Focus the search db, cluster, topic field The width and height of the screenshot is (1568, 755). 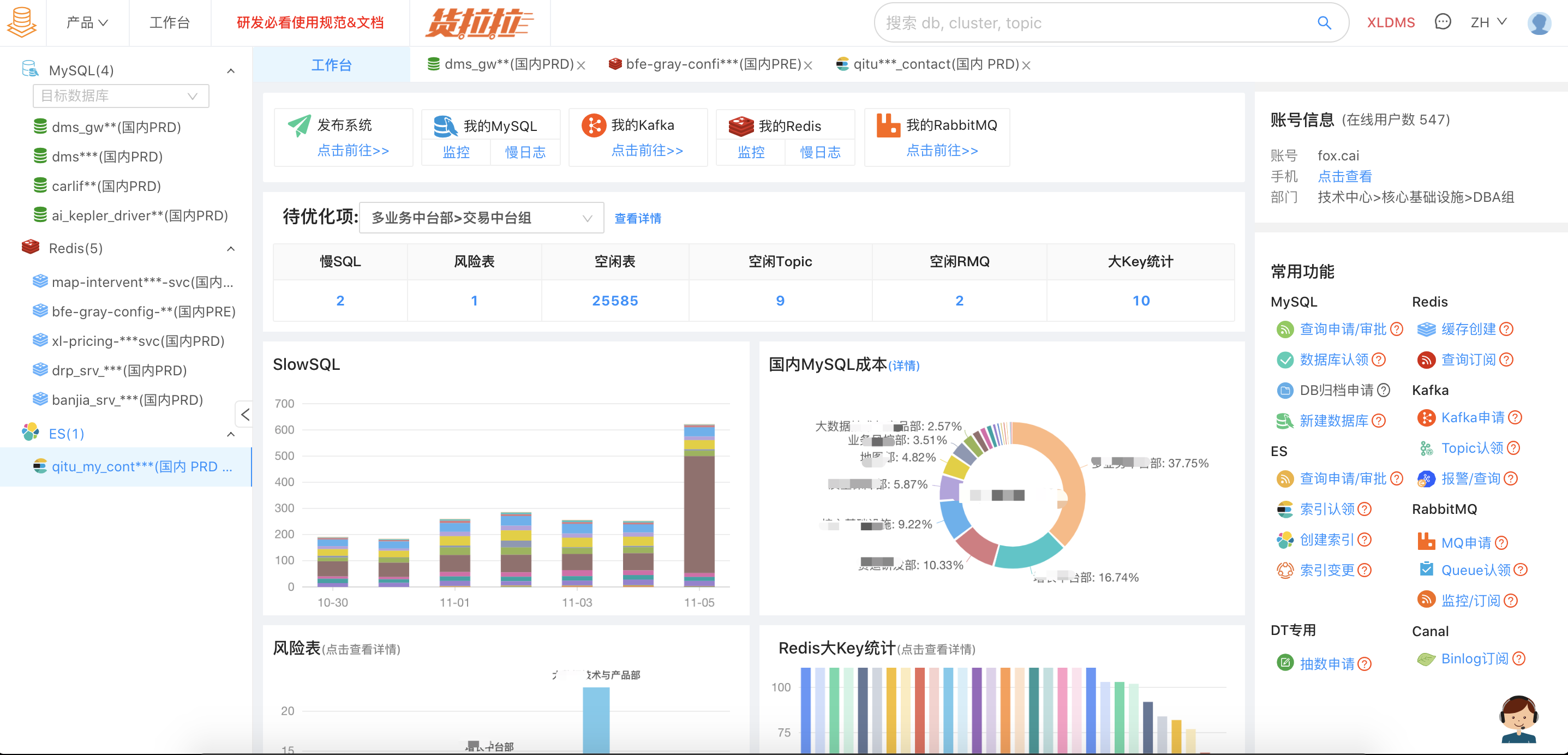coord(1096,22)
